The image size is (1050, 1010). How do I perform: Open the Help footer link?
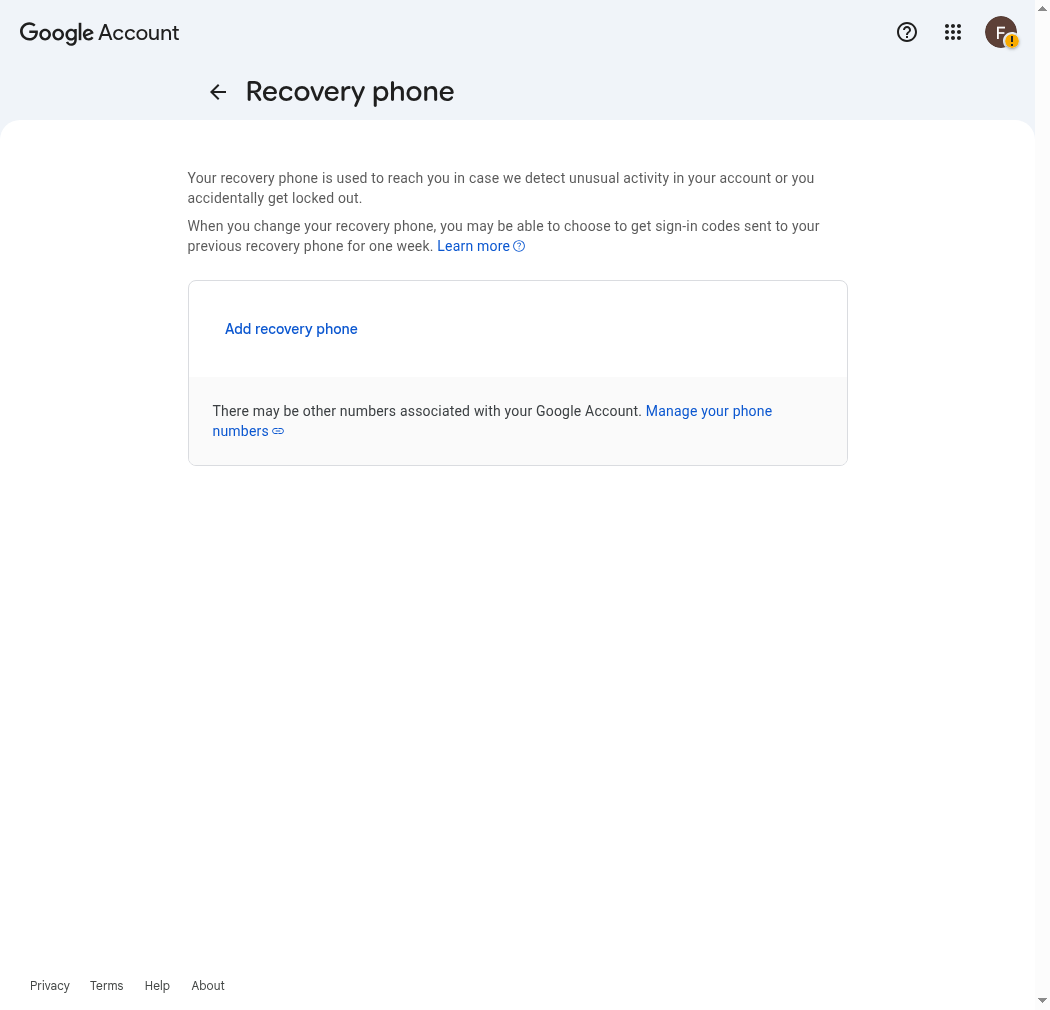pyautogui.click(x=157, y=985)
